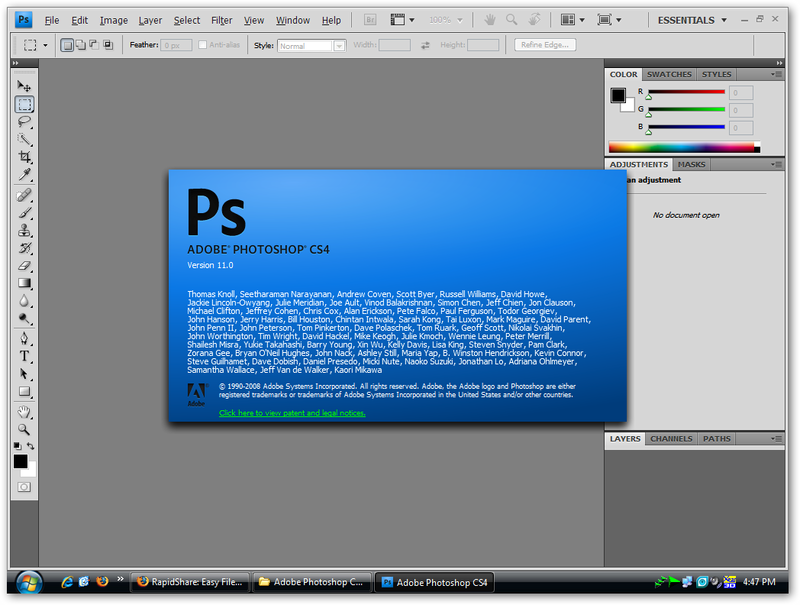Viewport: 800px width, 605px height.
Task: Reset default foreground and background colors
Action: tap(17, 446)
